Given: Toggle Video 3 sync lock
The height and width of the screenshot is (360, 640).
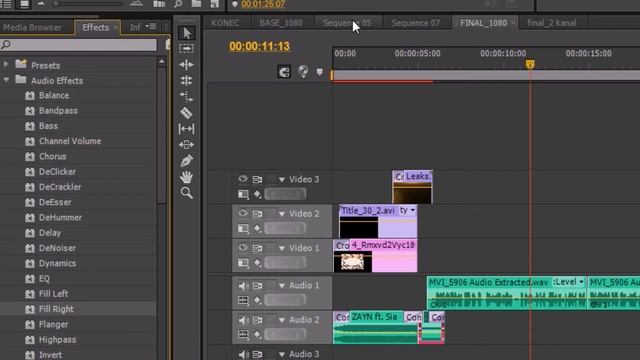Looking at the screenshot, I should pyautogui.click(x=258, y=179).
